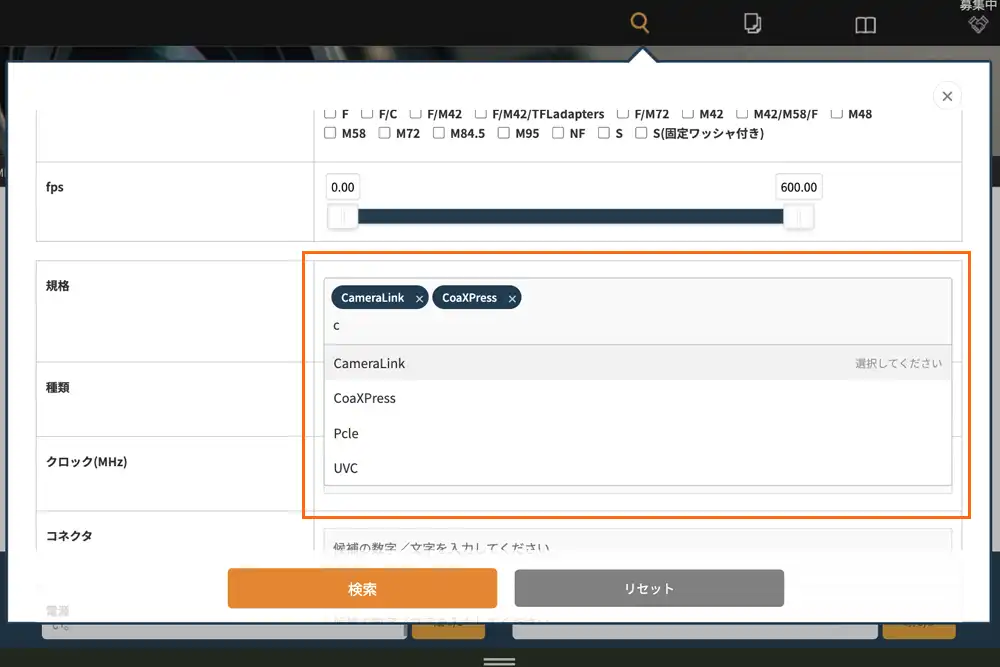Screen dimensions: 1000x667
Task: Check the M72 mount checkbox
Action: coord(385,133)
